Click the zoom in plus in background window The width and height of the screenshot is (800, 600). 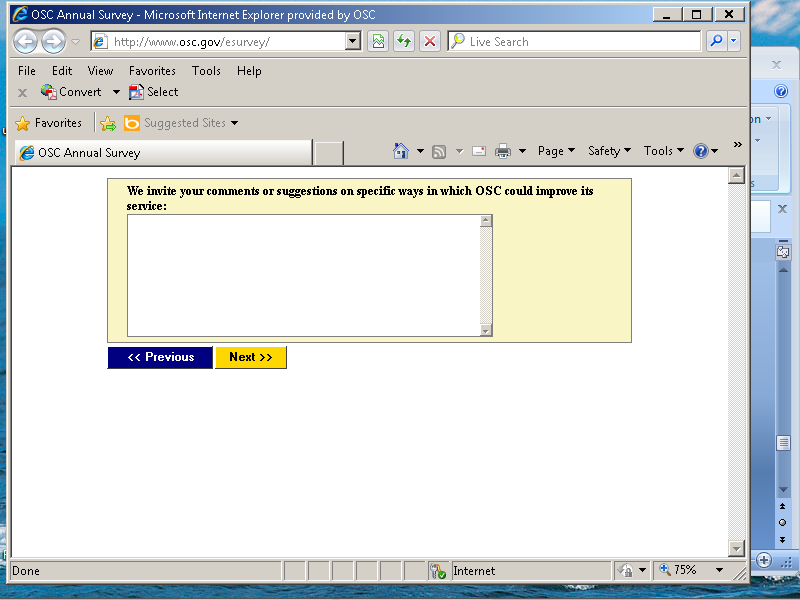pyautogui.click(x=764, y=560)
